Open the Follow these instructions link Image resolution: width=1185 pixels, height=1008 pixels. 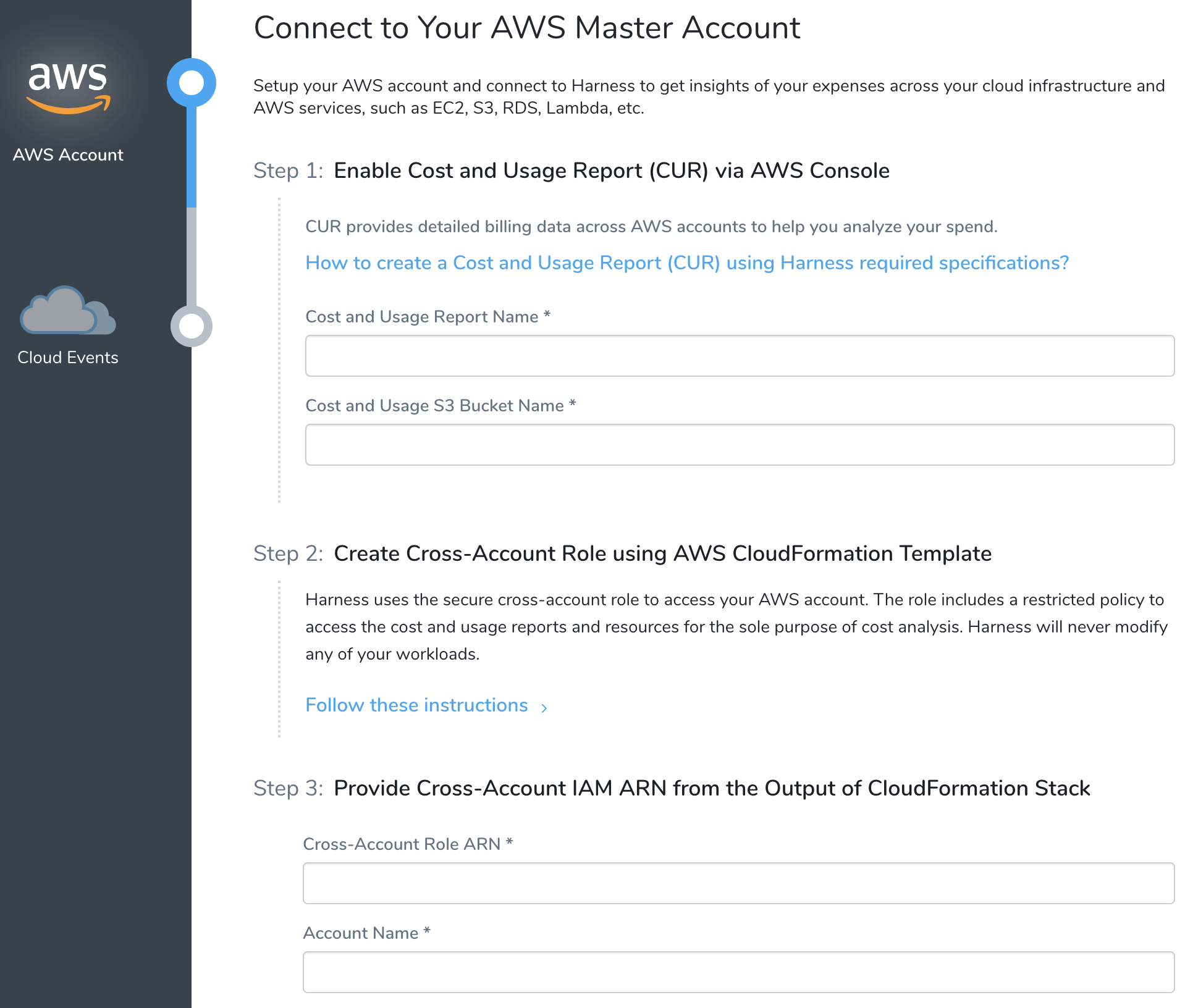point(416,705)
